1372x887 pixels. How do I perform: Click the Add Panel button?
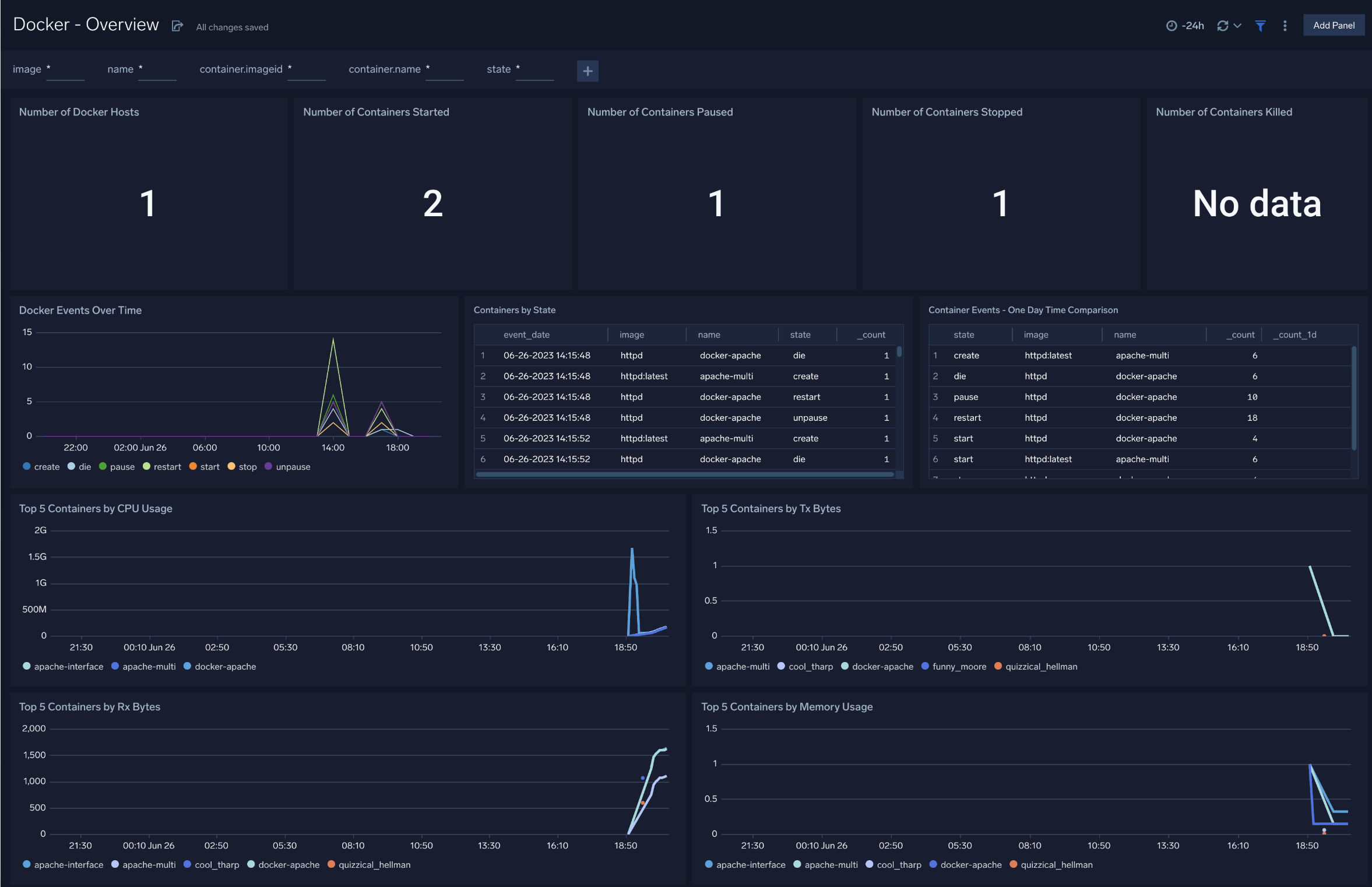[1334, 25]
